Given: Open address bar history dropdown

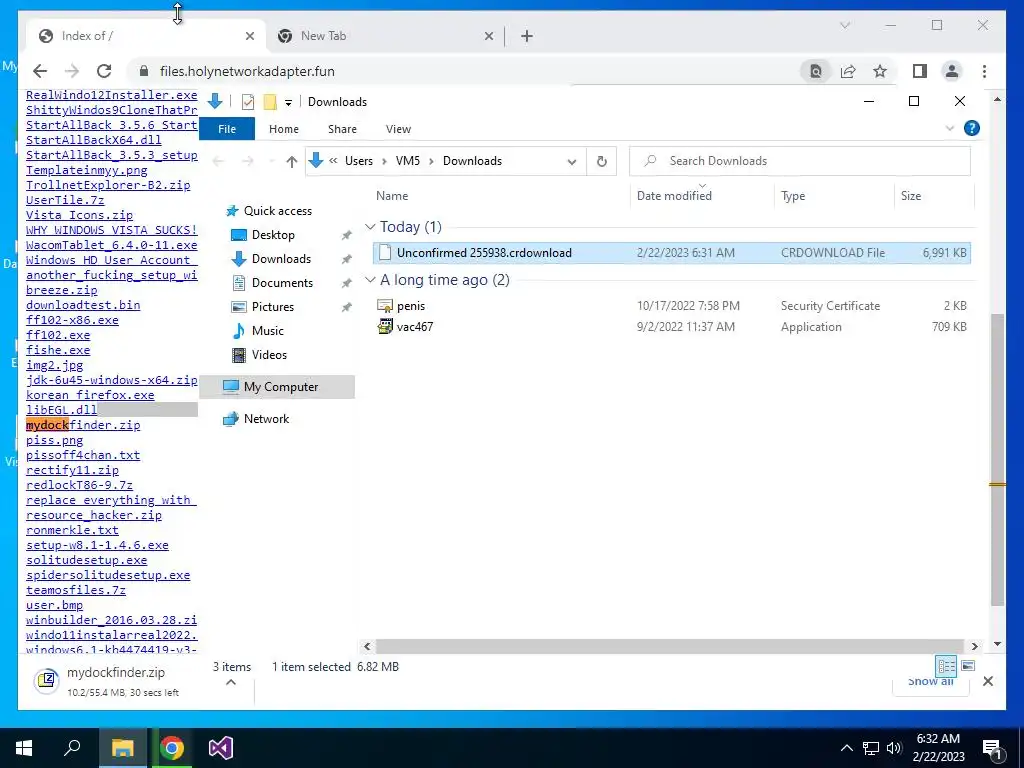Looking at the screenshot, I should coord(572,161).
